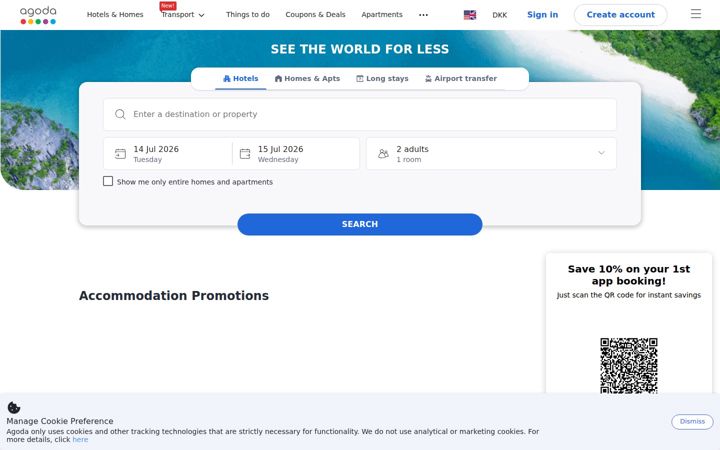Open the cookie details 'here' link
The height and width of the screenshot is (450, 720).
tap(80, 439)
